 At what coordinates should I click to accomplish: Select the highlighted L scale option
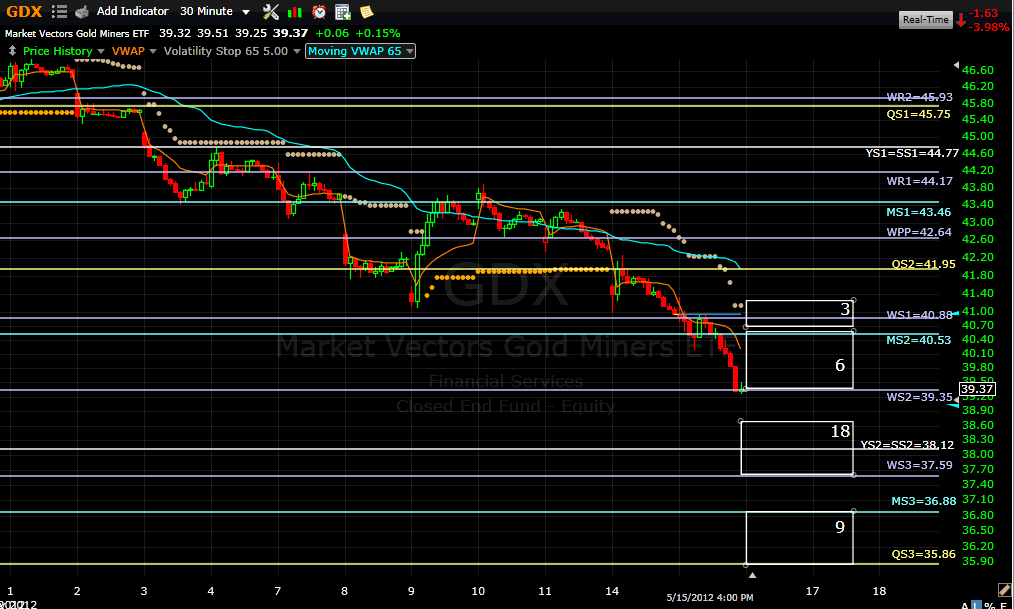point(976,605)
